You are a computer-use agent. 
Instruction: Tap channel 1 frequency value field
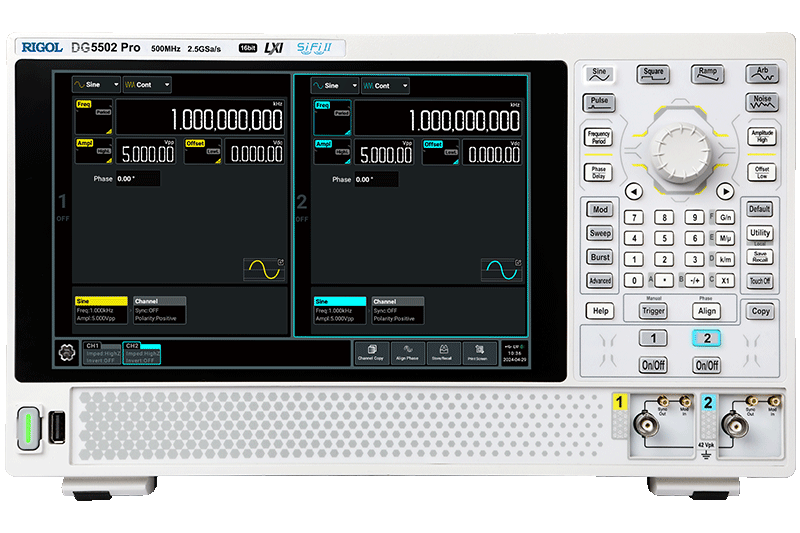[x=200, y=117]
